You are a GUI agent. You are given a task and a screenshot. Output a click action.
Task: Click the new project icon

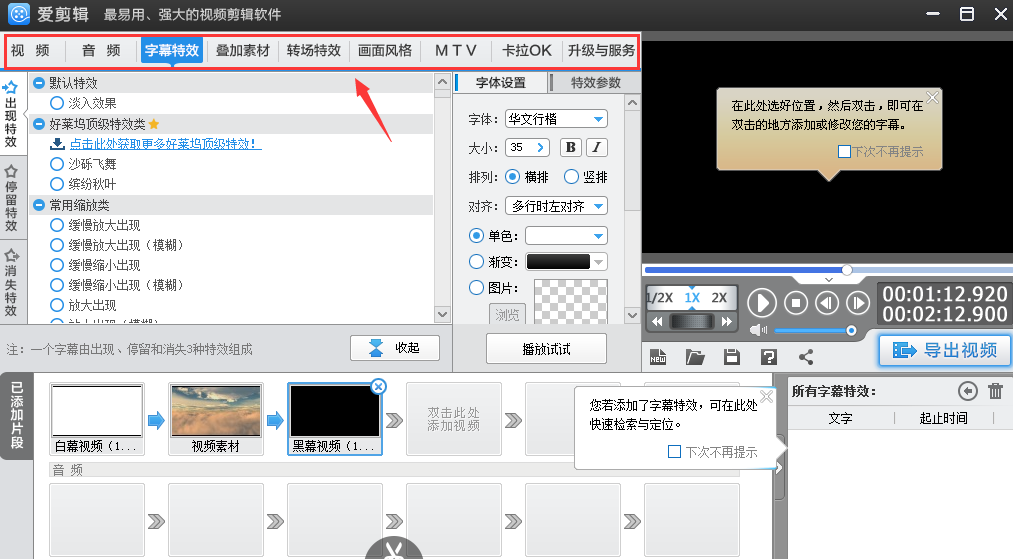658,357
